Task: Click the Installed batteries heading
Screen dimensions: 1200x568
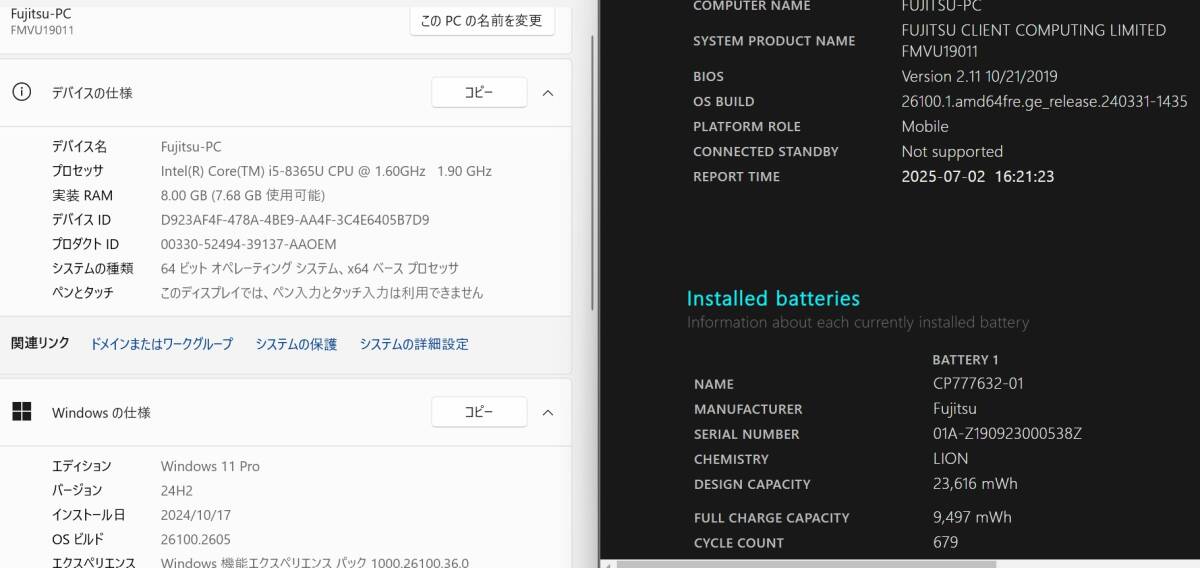Action: tap(773, 298)
